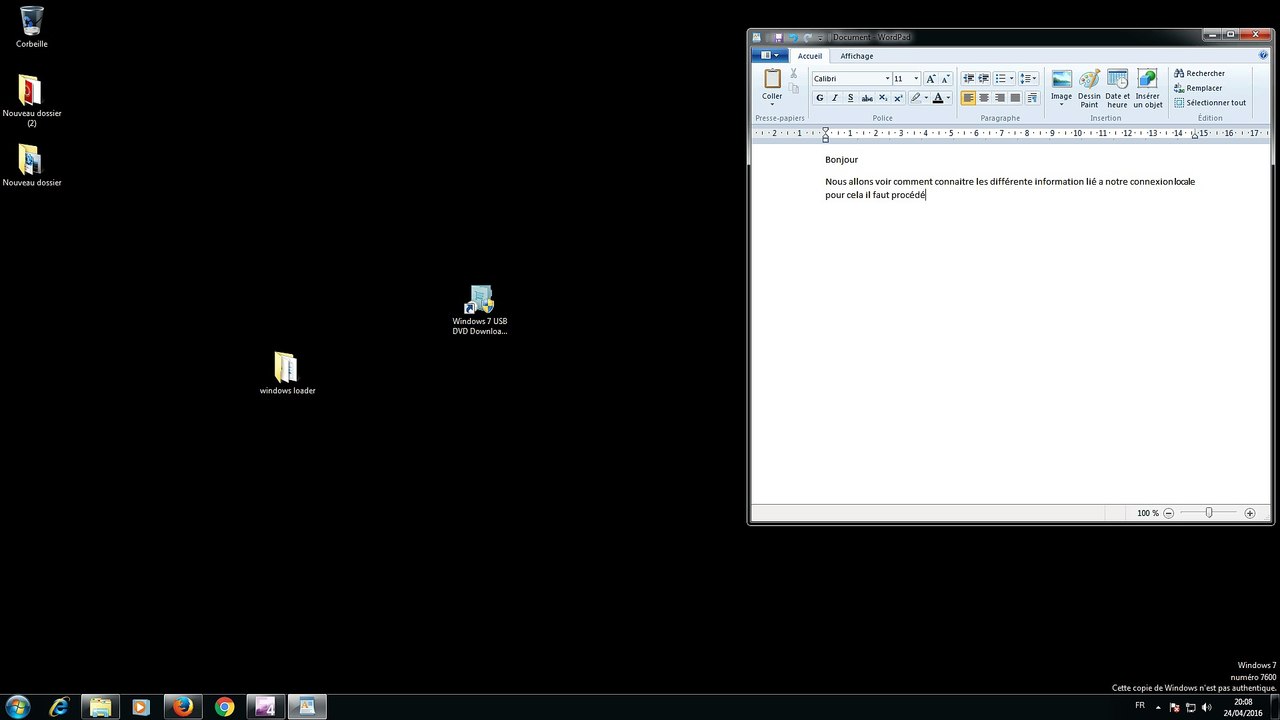This screenshot has height=720, width=1280.
Task: Align text right
Action: coord(999,98)
